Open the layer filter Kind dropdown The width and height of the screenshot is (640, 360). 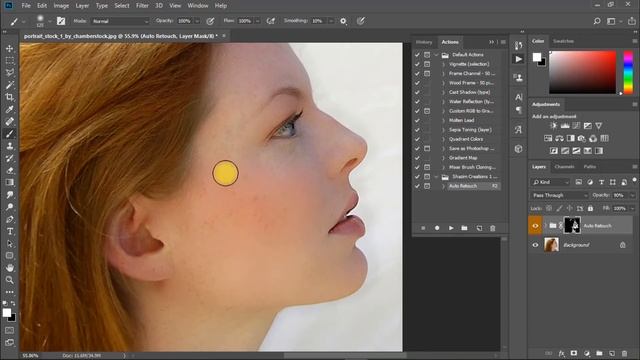click(551, 182)
